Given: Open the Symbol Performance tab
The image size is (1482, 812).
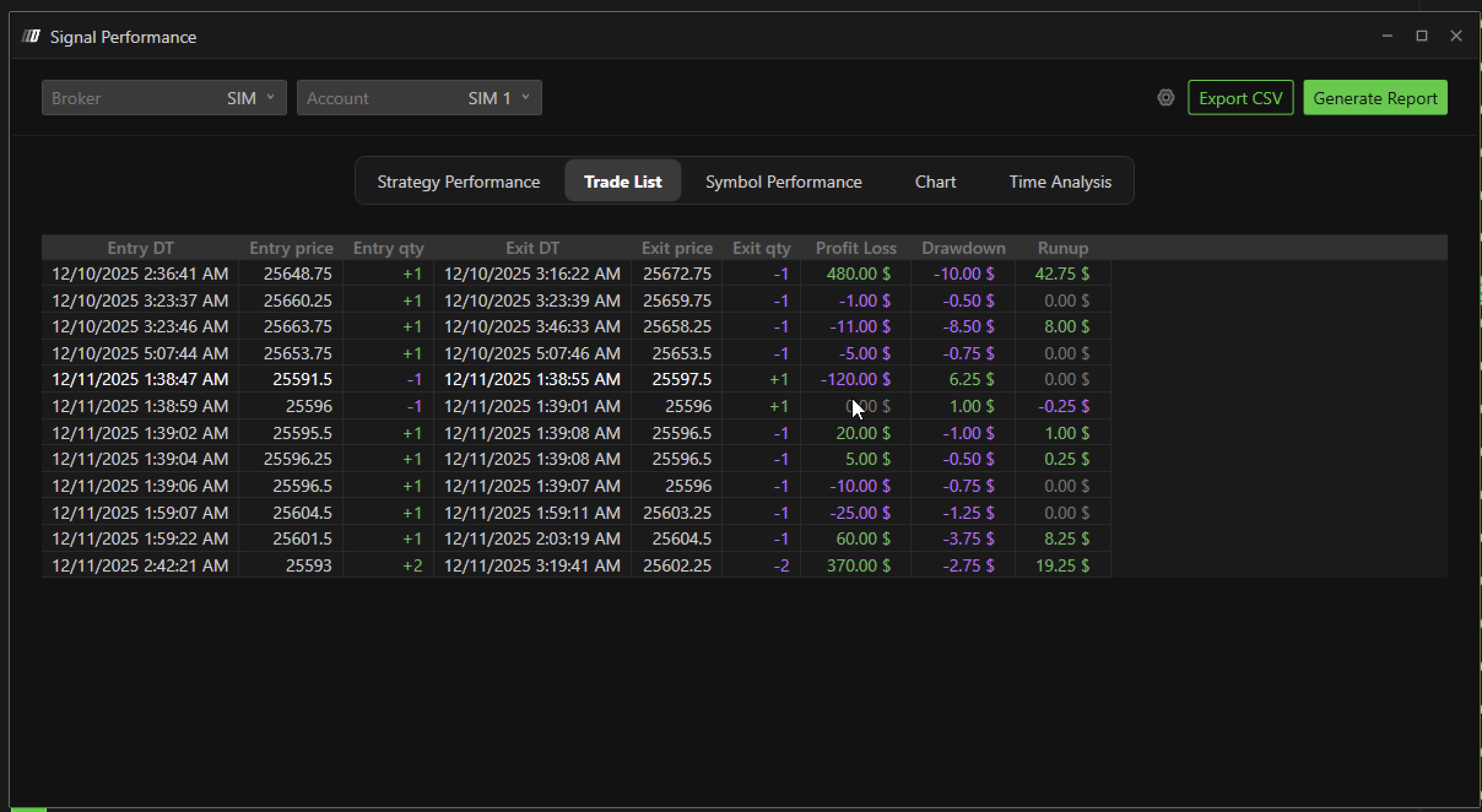Looking at the screenshot, I should (x=783, y=182).
